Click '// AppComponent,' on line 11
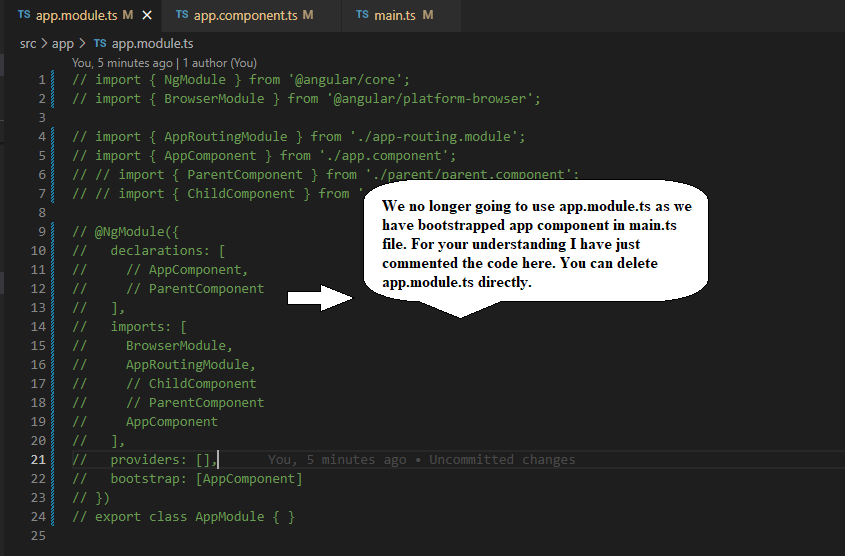The width and height of the screenshot is (849, 556). coord(187,270)
